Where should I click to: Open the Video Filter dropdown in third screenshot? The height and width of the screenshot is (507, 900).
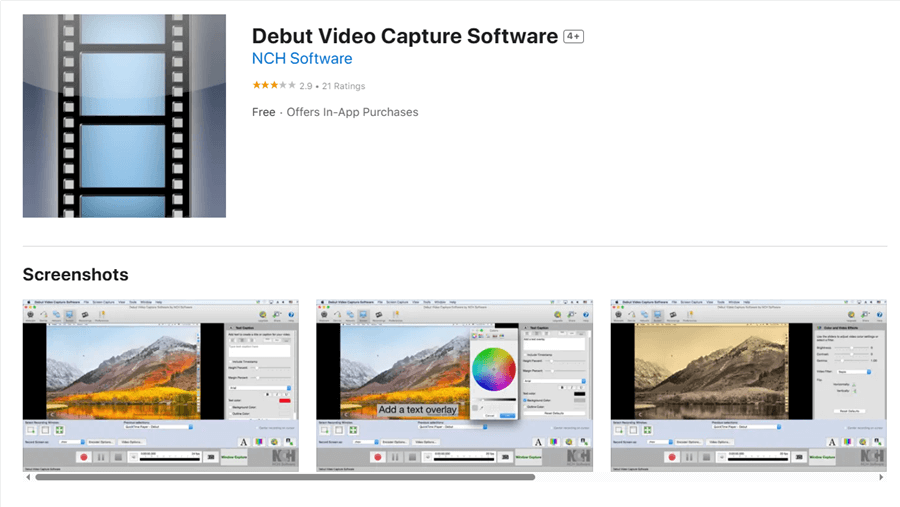854,372
